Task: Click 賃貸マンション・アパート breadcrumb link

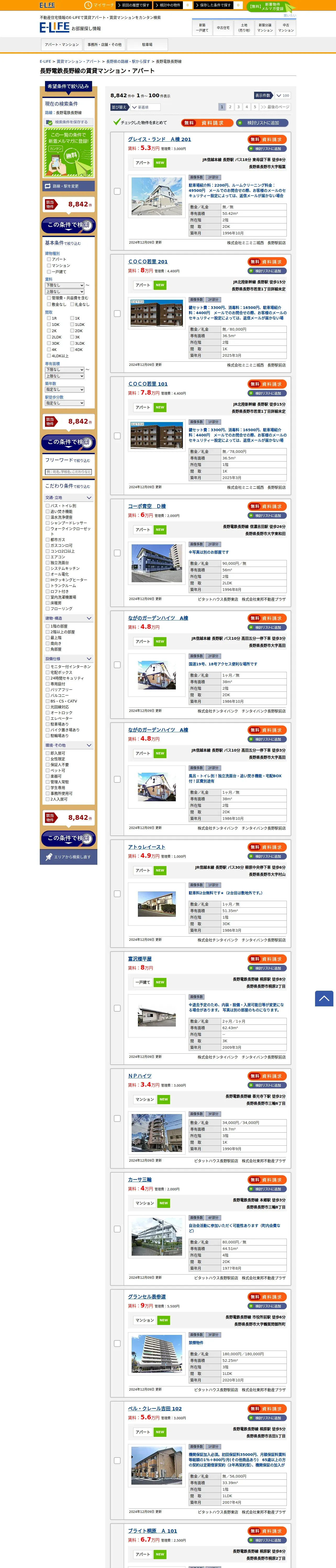Action: (x=79, y=61)
